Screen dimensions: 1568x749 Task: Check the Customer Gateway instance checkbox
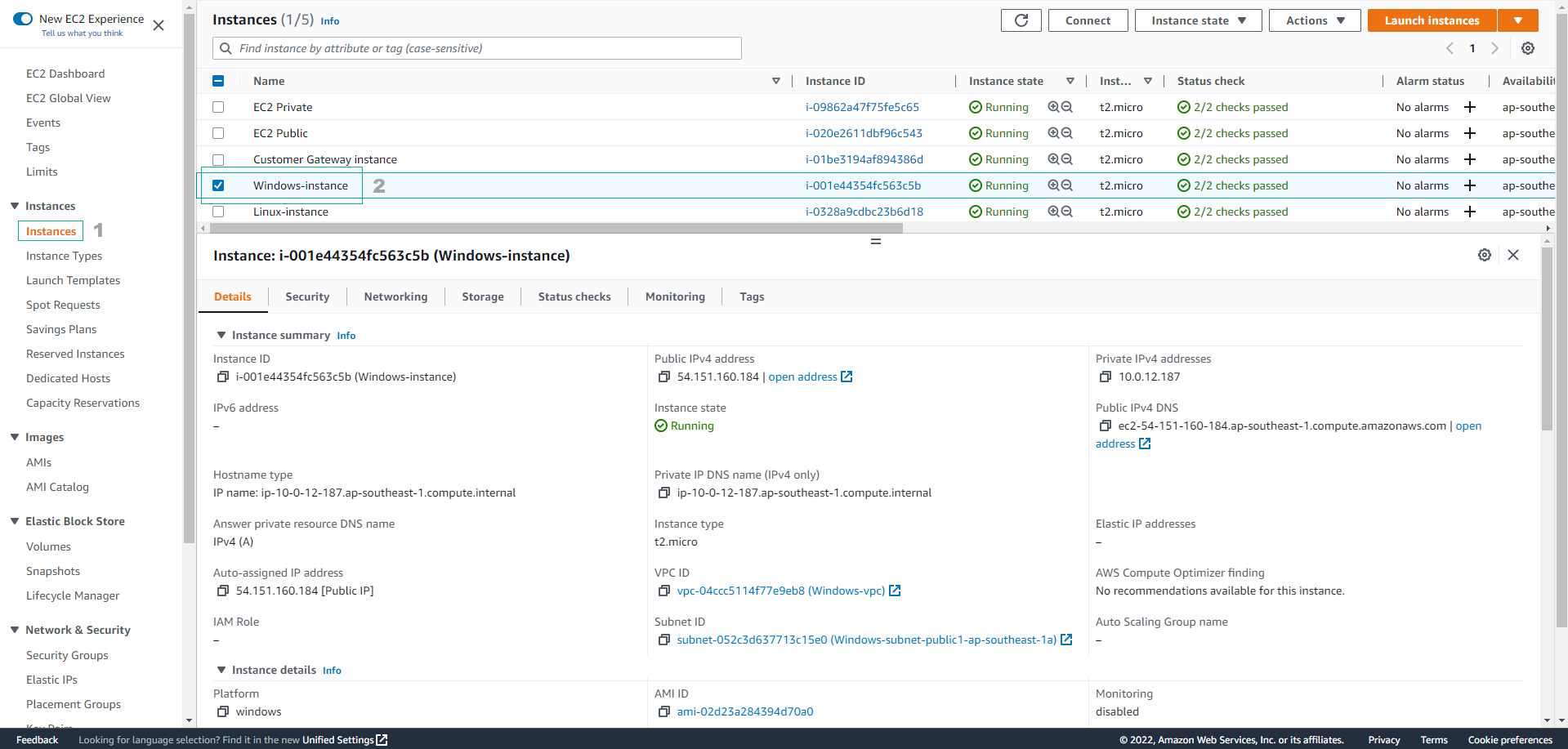[x=218, y=159]
